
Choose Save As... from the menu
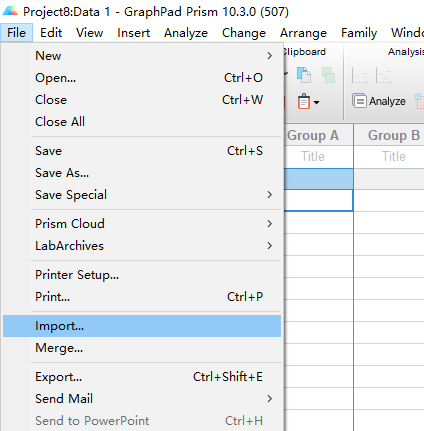142,173
